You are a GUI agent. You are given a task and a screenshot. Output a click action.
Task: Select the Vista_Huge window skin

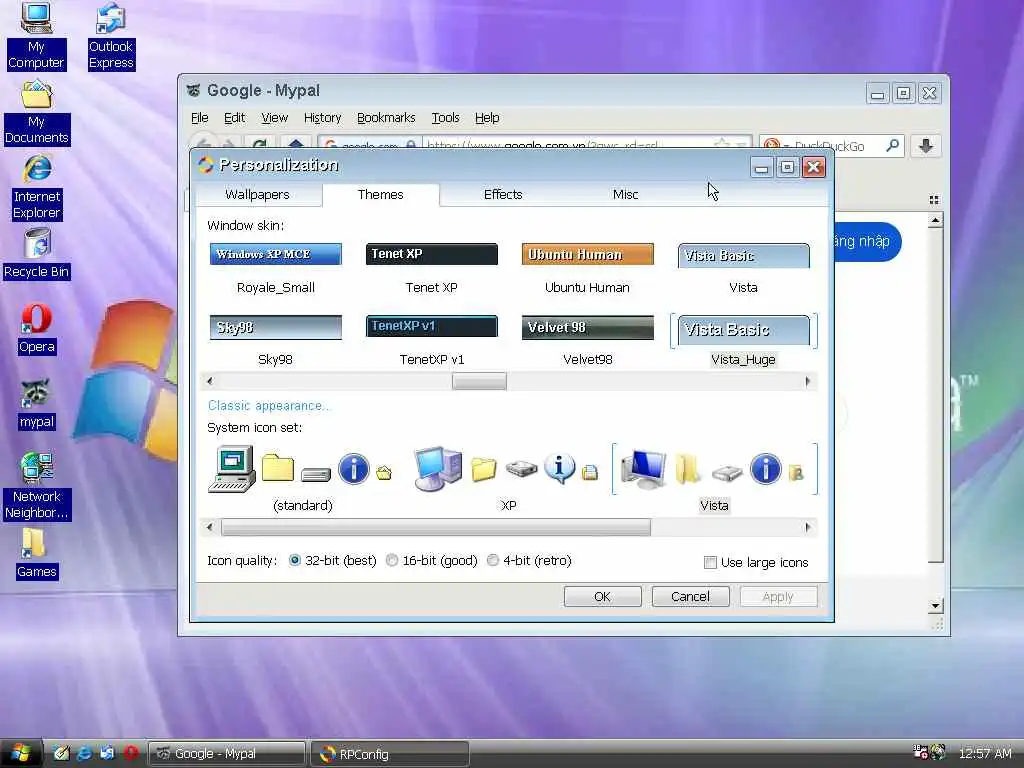[x=743, y=340]
